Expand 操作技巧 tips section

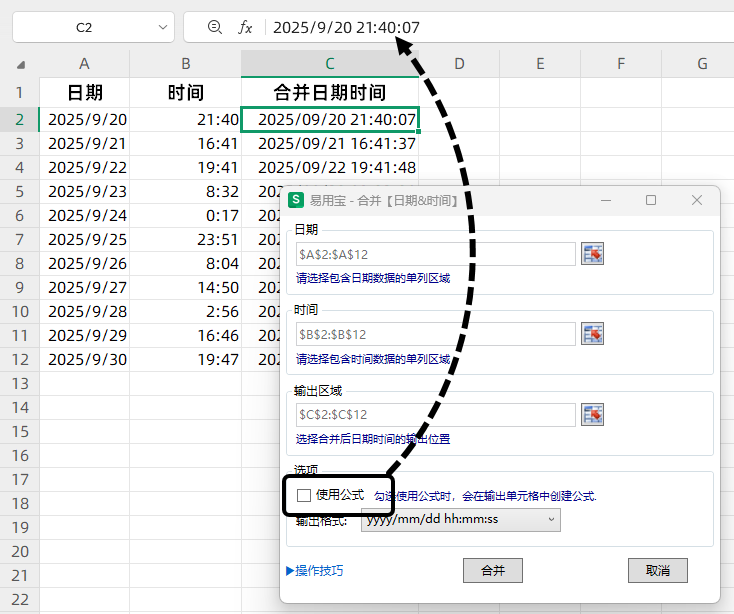click(x=315, y=571)
